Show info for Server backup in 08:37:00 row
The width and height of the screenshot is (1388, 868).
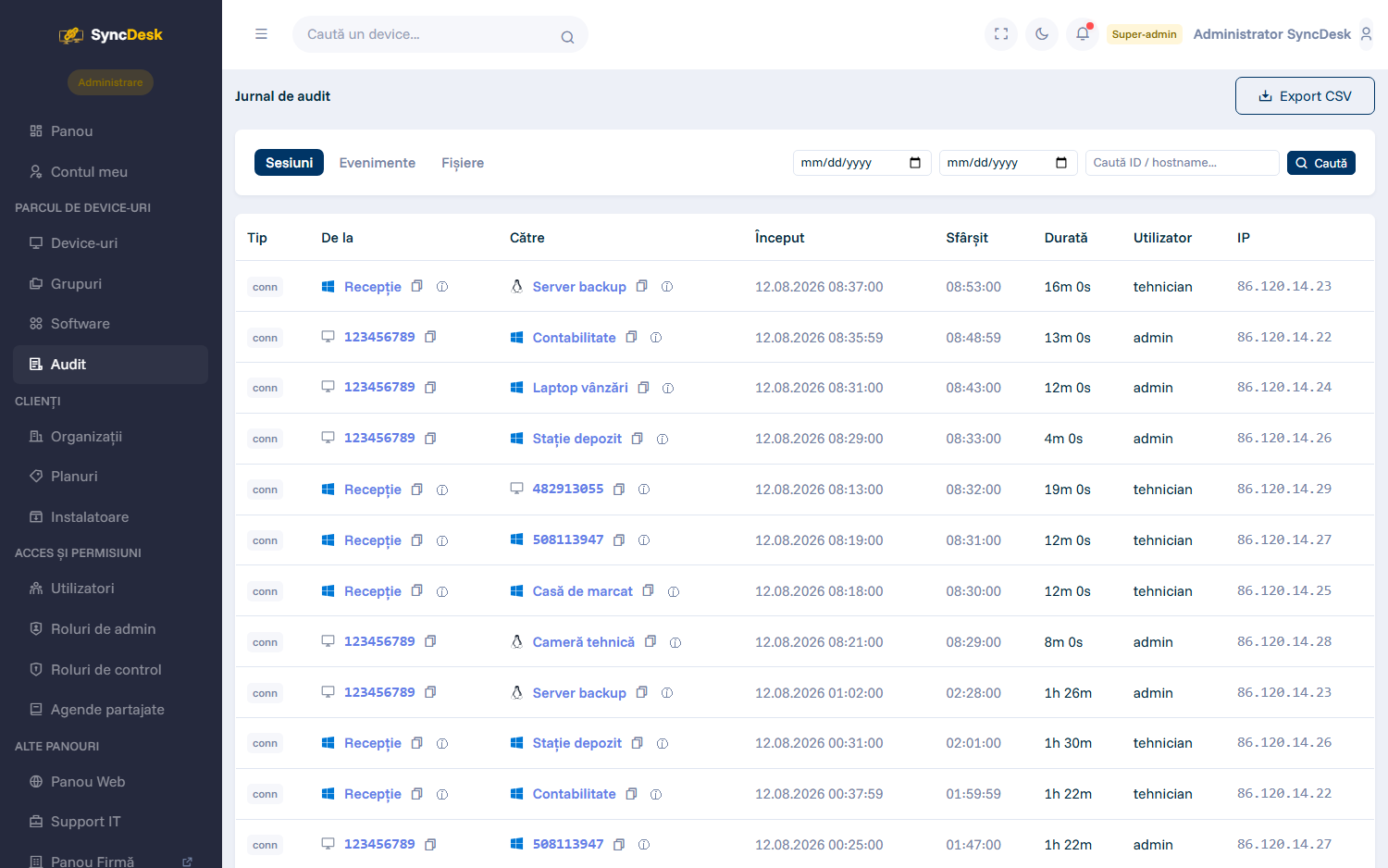[x=667, y=287]
